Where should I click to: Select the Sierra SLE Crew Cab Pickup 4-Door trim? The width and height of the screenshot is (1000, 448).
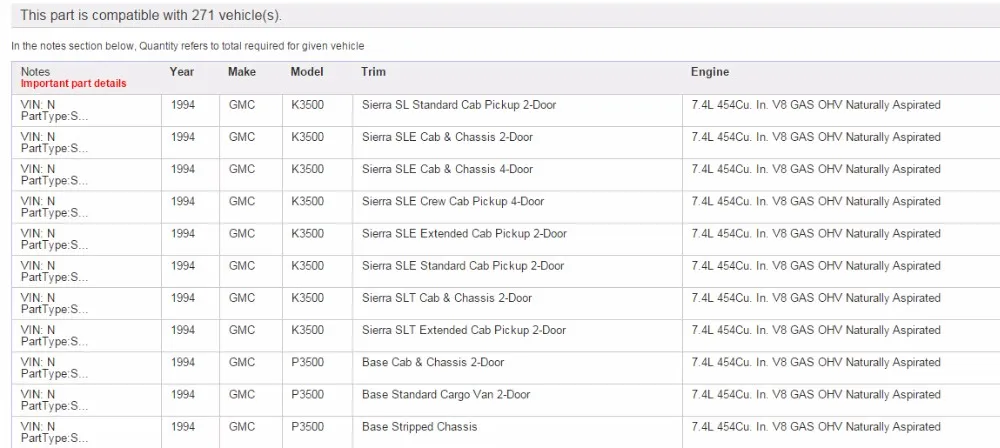(453, 201)
